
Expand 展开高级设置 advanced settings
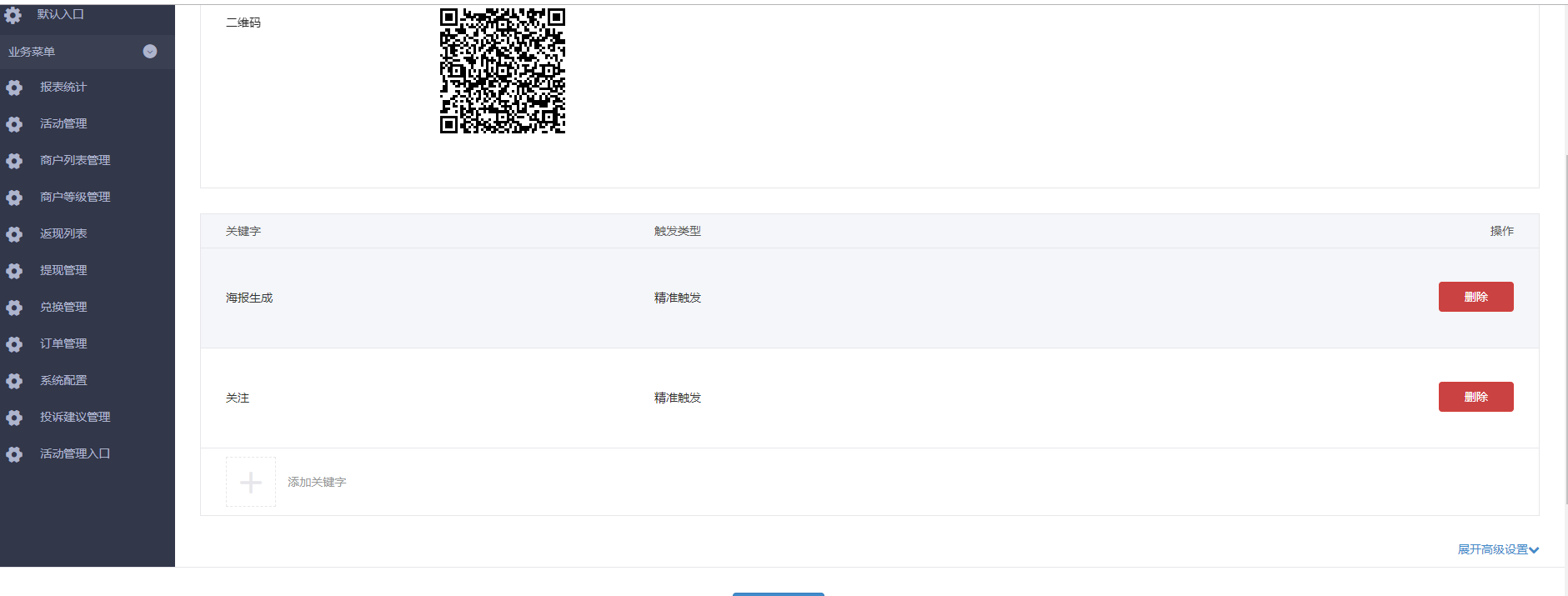pos(1498,549)
